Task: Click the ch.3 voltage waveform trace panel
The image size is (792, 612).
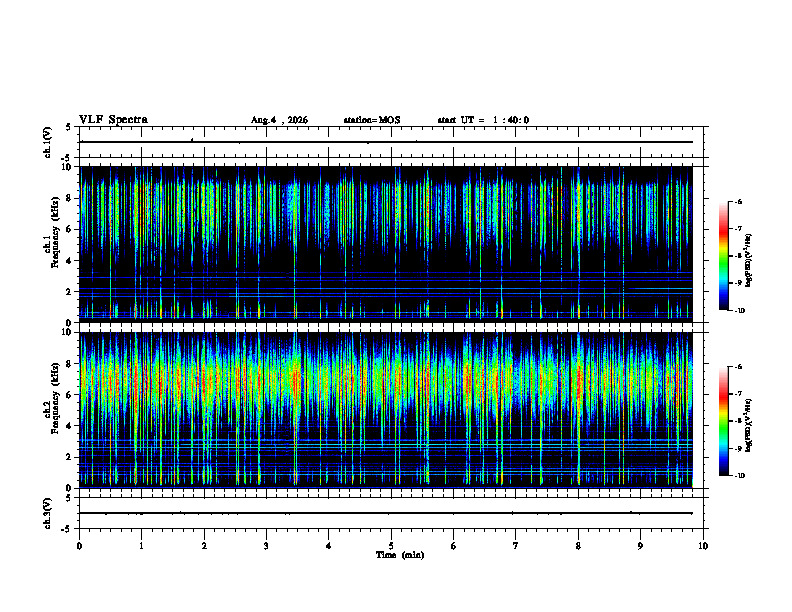Action: pos(391,513)
